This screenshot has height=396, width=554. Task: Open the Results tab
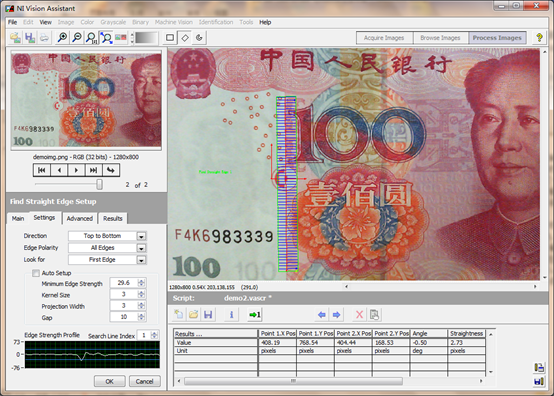coord(113,218)
